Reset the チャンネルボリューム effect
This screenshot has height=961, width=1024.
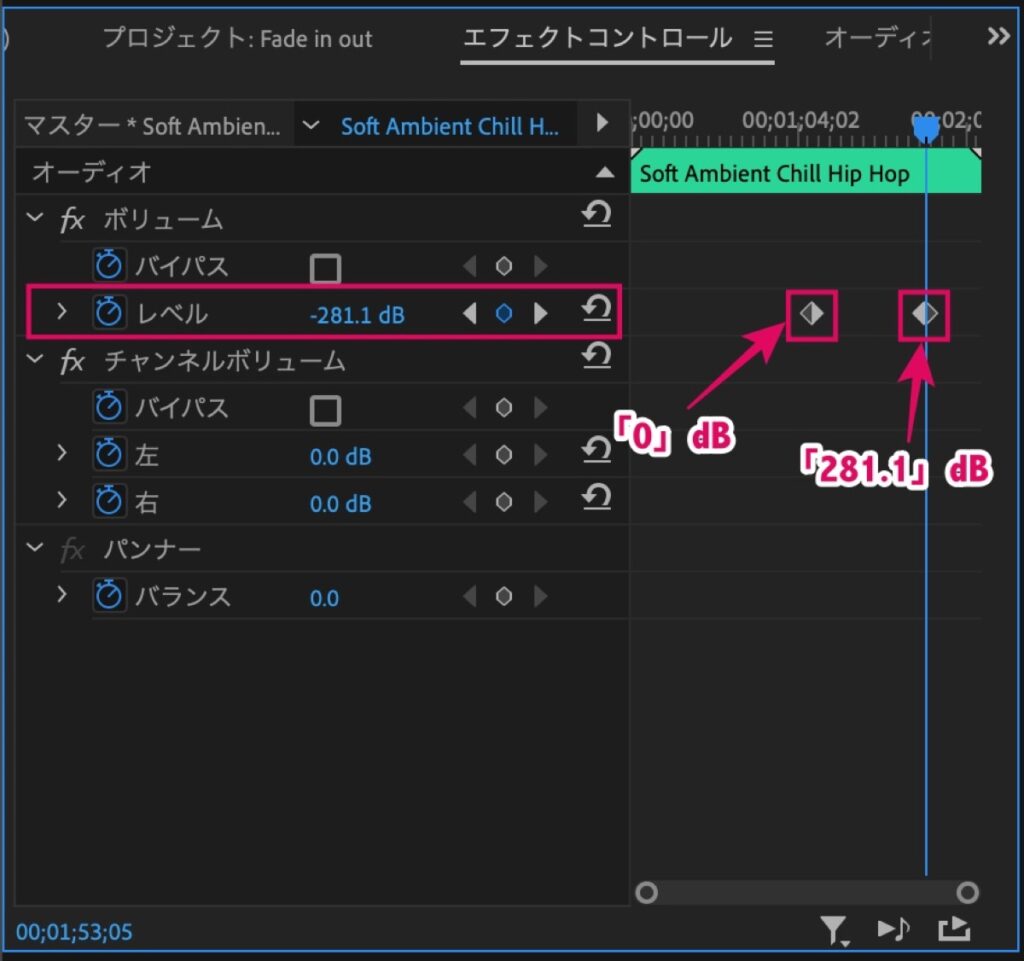coord(596,356)
